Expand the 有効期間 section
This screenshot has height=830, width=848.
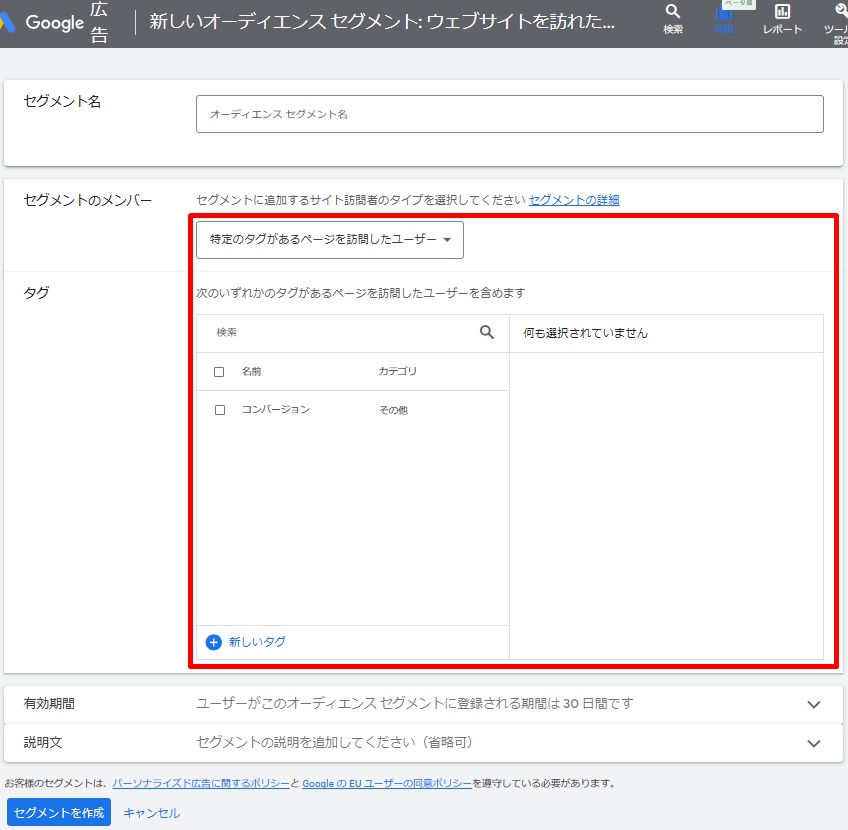coord(814,704)
